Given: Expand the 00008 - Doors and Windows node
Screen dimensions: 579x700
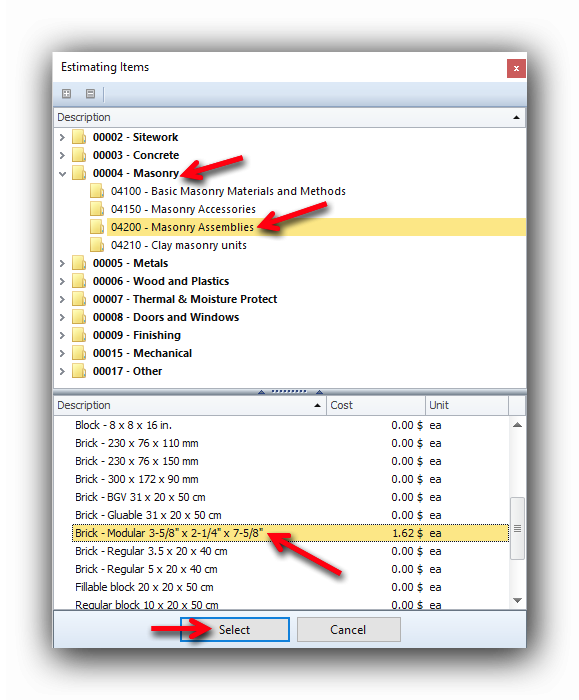Looking at the screenshot, I should [x=62, y=317].
